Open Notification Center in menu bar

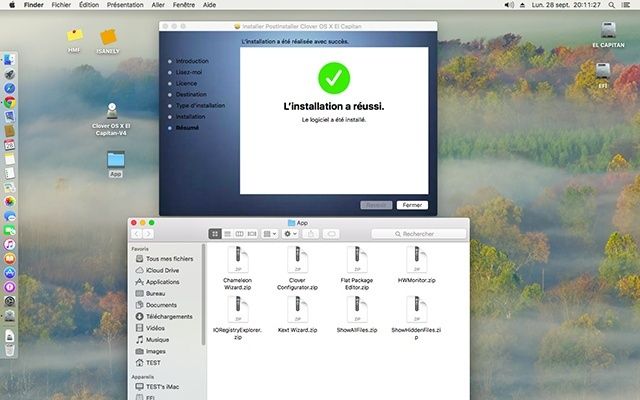click(625, 5)
